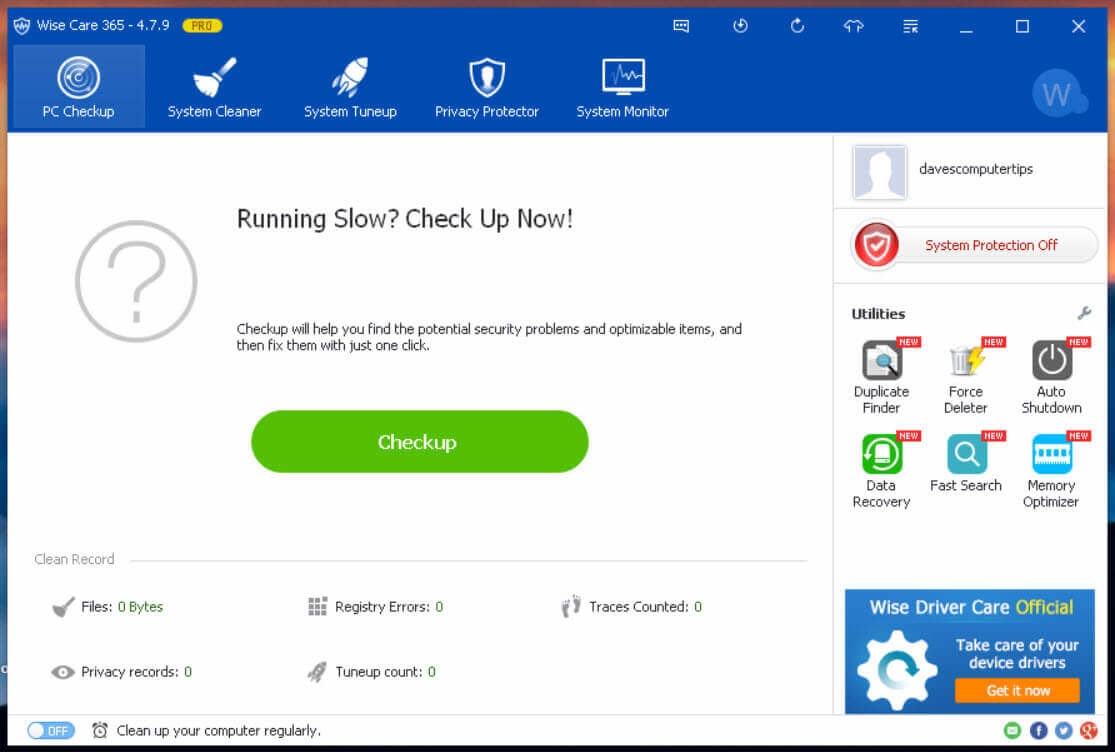
Task: Open the Duplicate Finder utility
Action: pyautogui.click(x=882, y=376)
